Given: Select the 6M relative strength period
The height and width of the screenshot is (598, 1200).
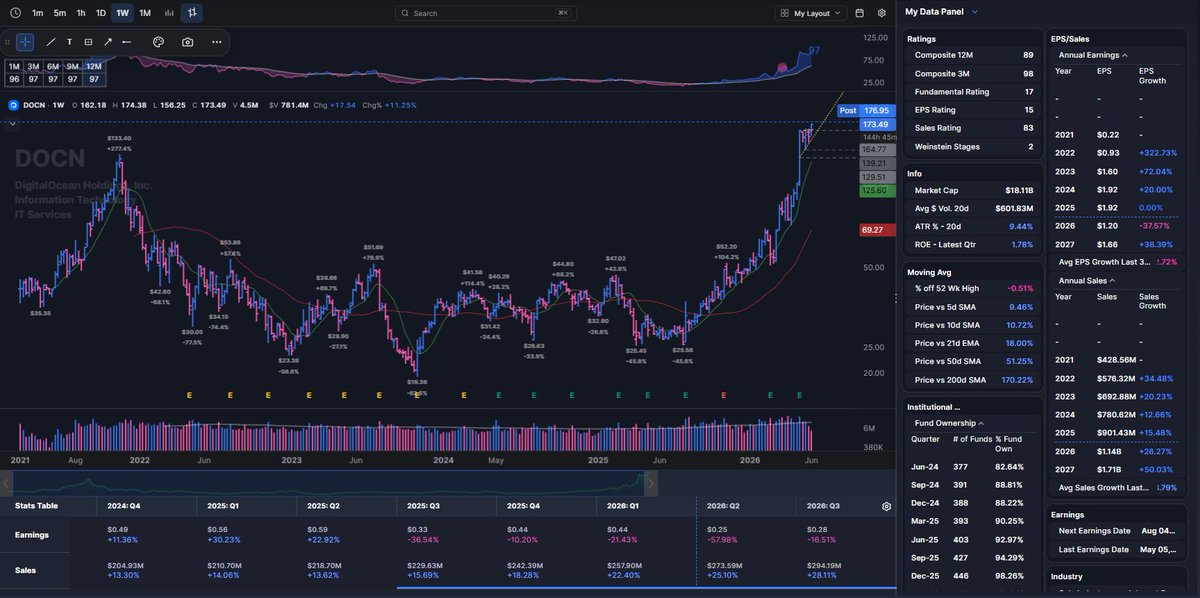Looking at the screenshot, I should pos(53,66).
